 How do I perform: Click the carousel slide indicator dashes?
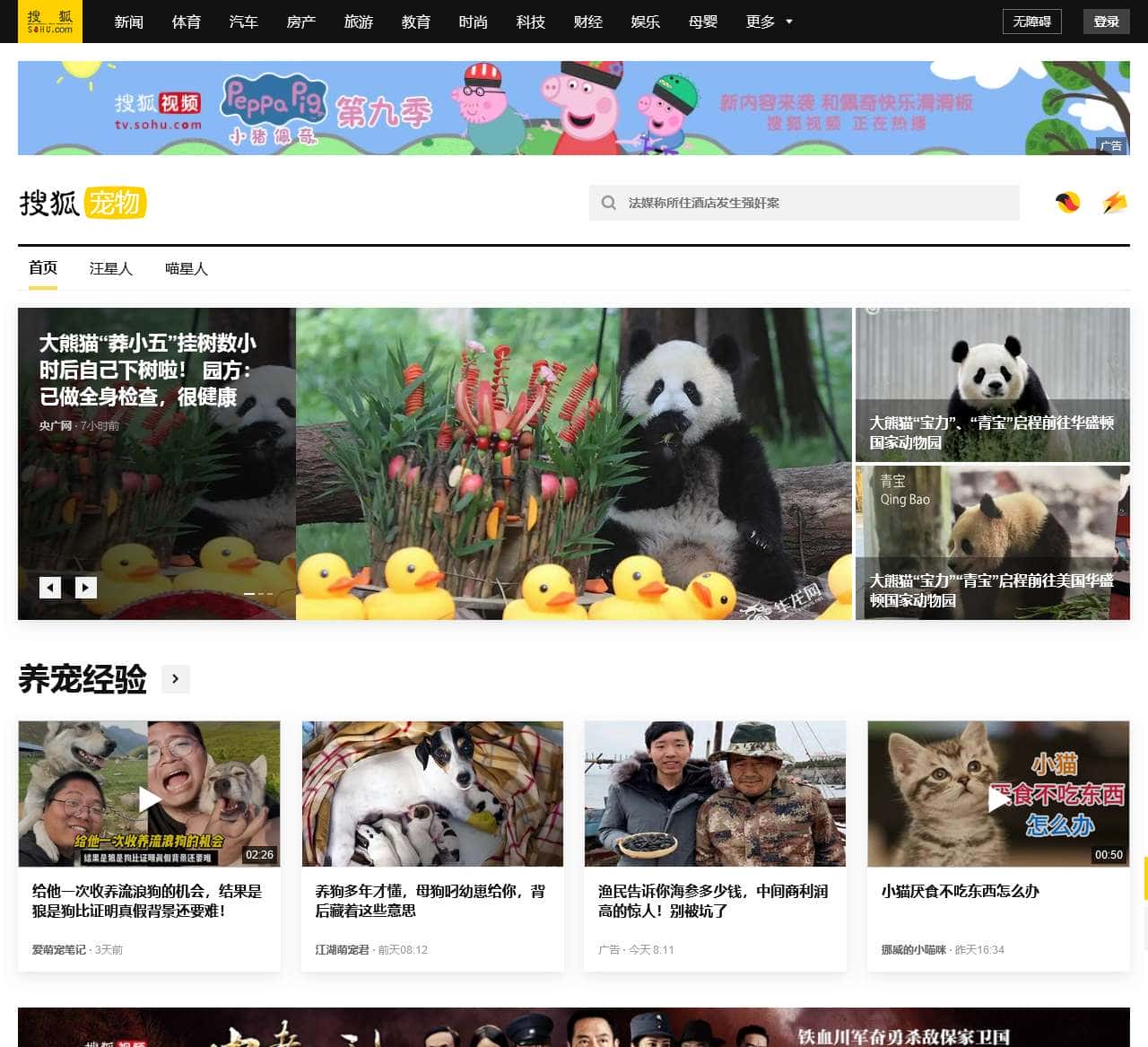[x=258, y=593]
